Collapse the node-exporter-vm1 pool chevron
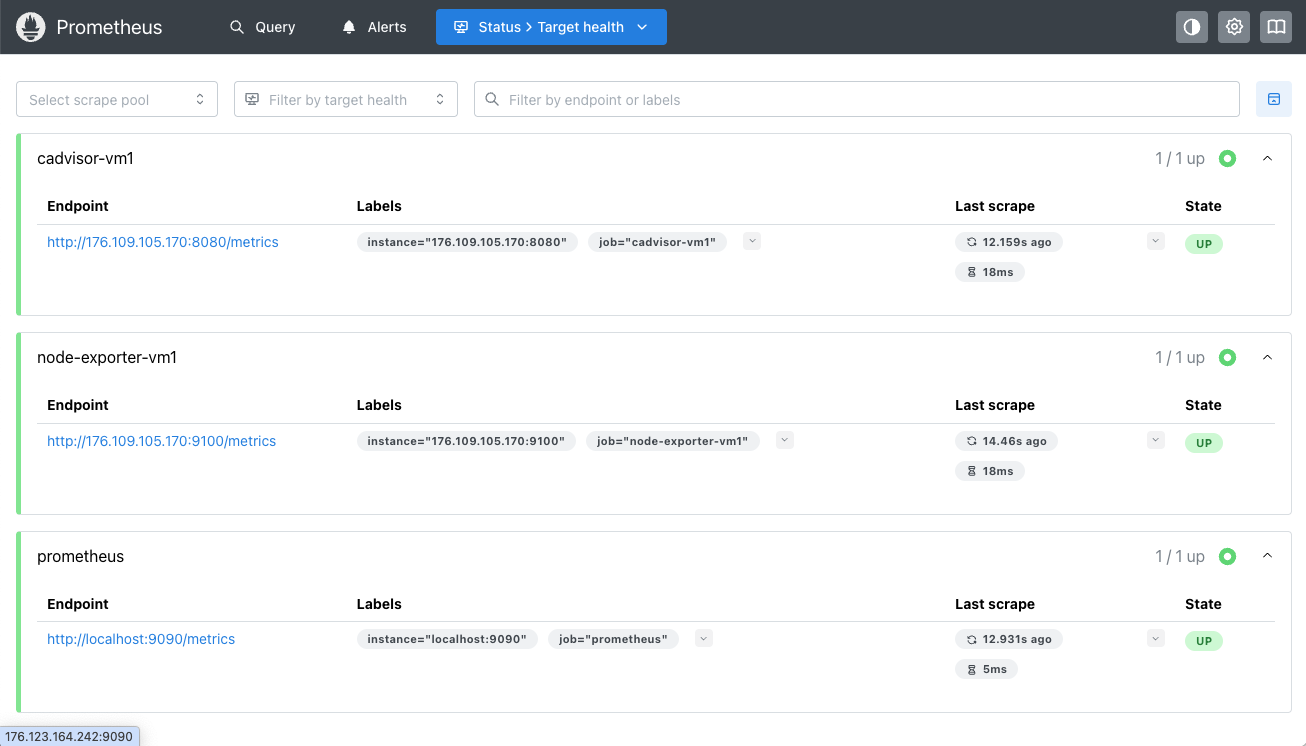 pos(1268,357)
